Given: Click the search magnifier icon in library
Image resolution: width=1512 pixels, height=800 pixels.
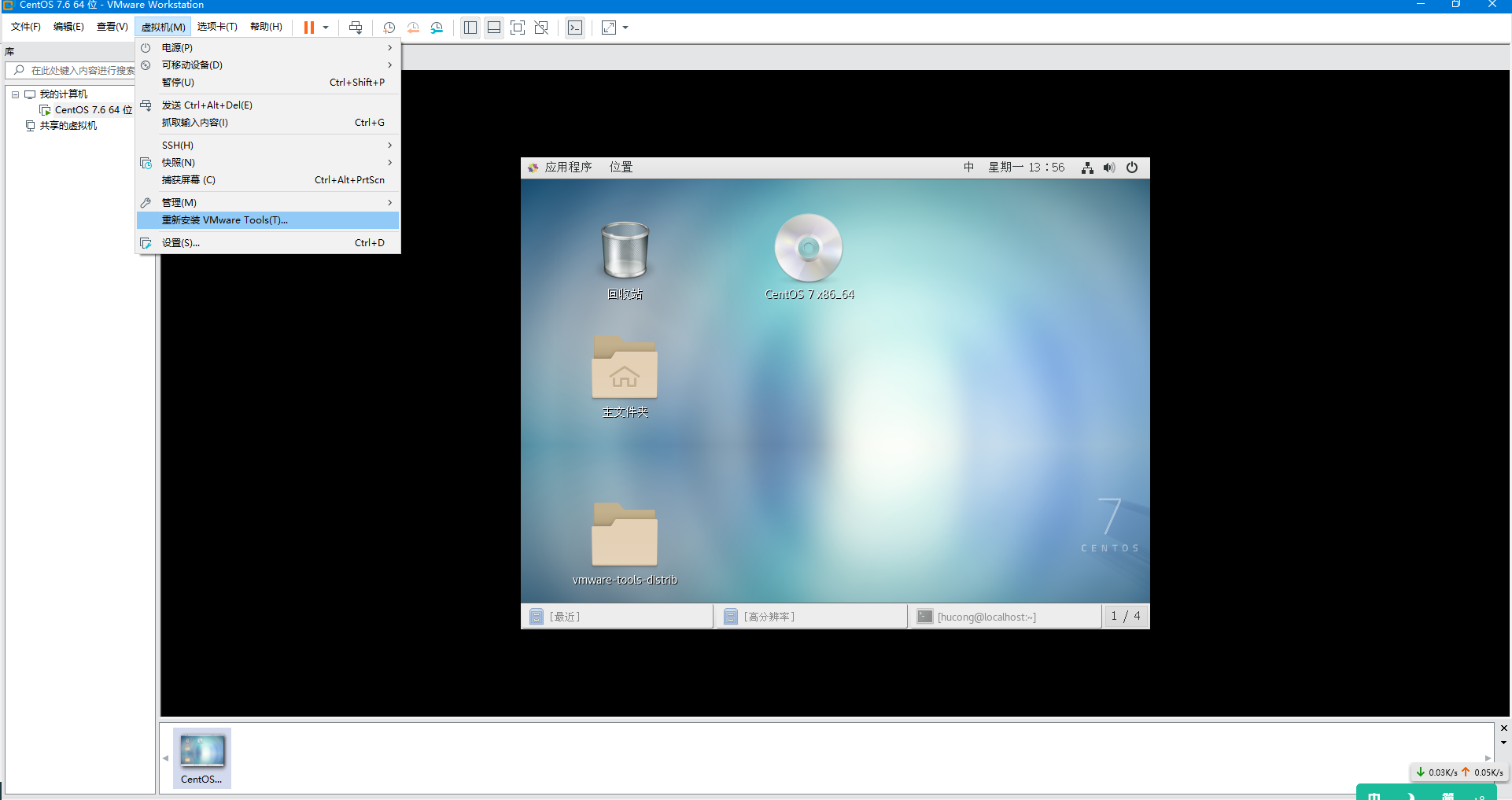Looking at the screenshot, I should (x=19, y=71).
